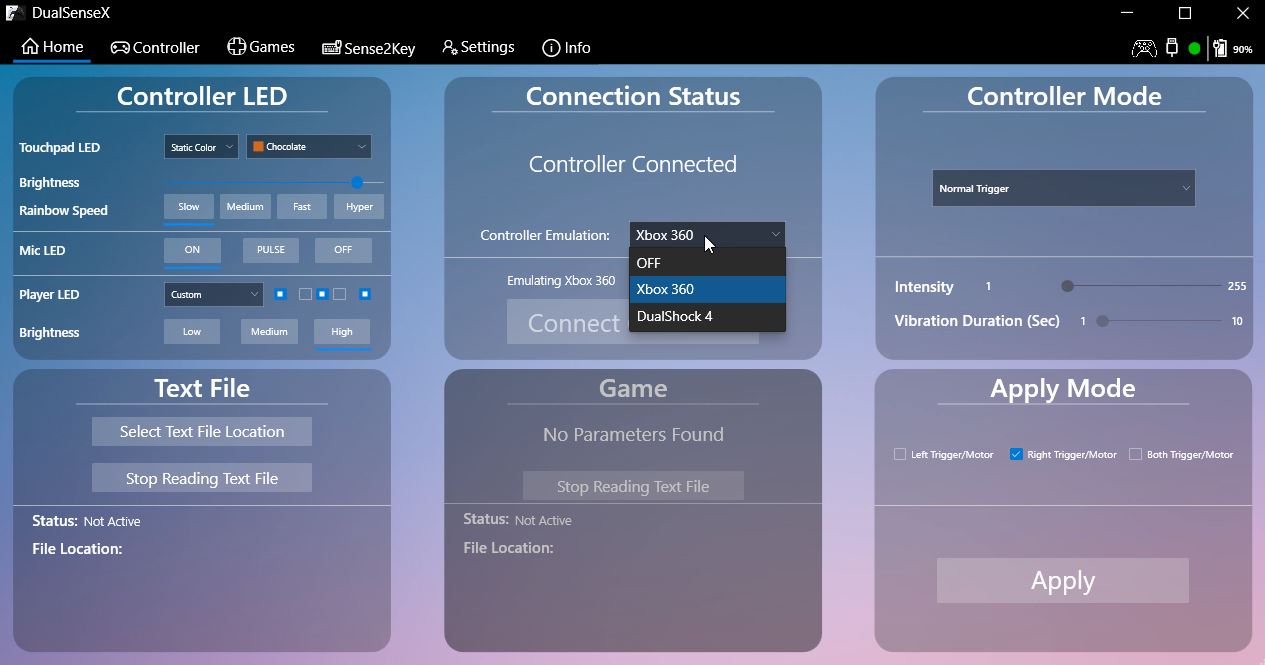Click the Games globe icon
The image size is (1265, 665).
[236, 46]
